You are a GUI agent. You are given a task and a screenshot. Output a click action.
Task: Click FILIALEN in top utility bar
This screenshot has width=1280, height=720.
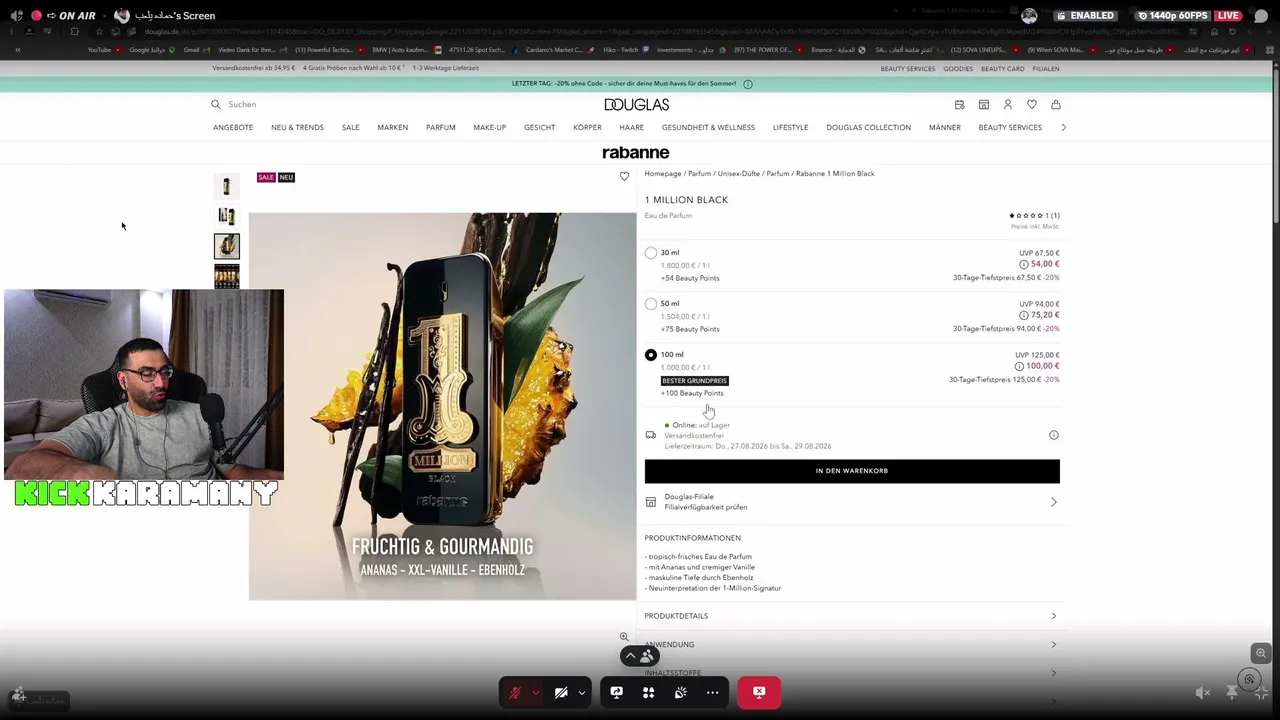click(1046, 69)
